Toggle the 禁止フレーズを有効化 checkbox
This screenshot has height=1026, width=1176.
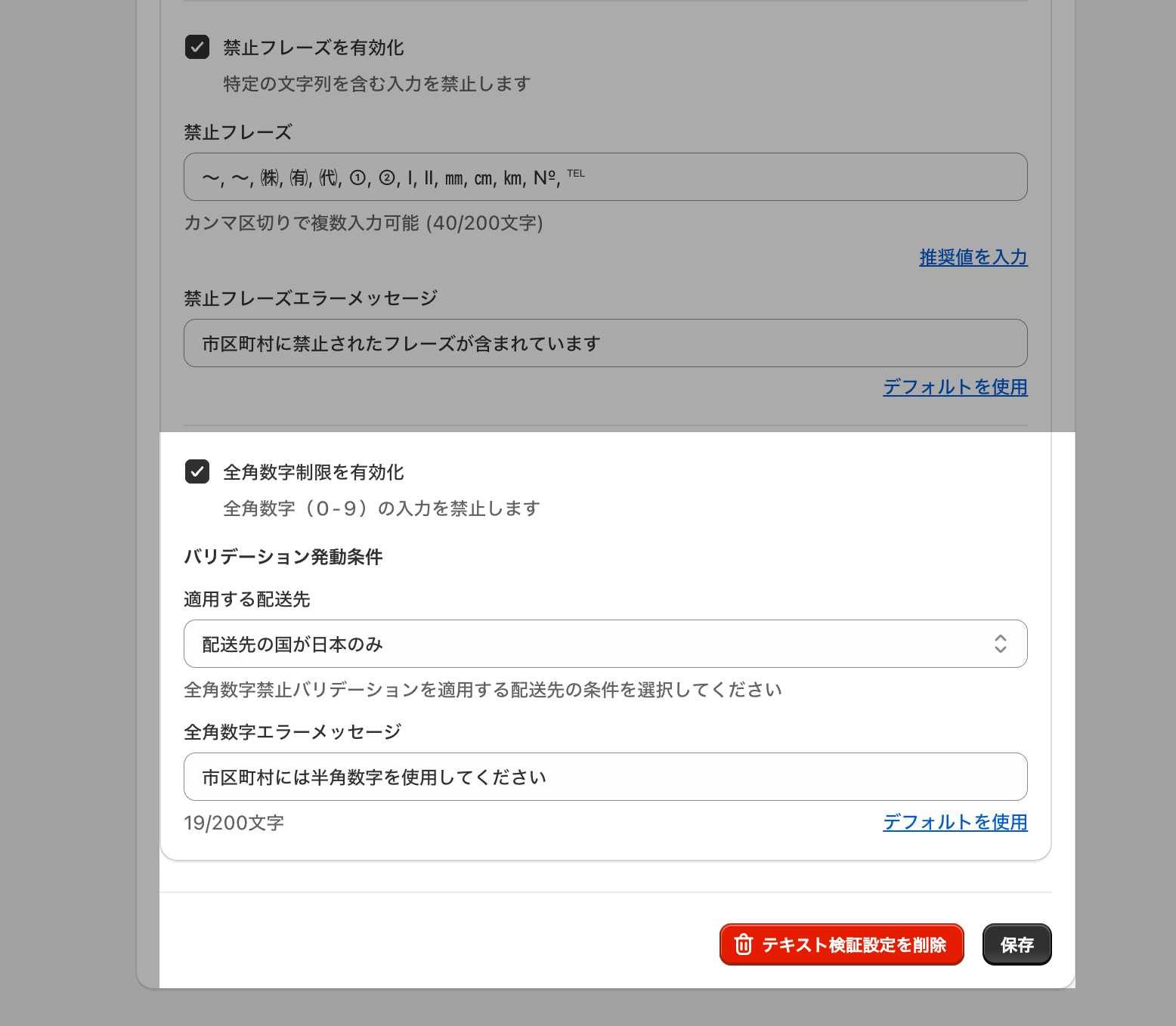197,47
